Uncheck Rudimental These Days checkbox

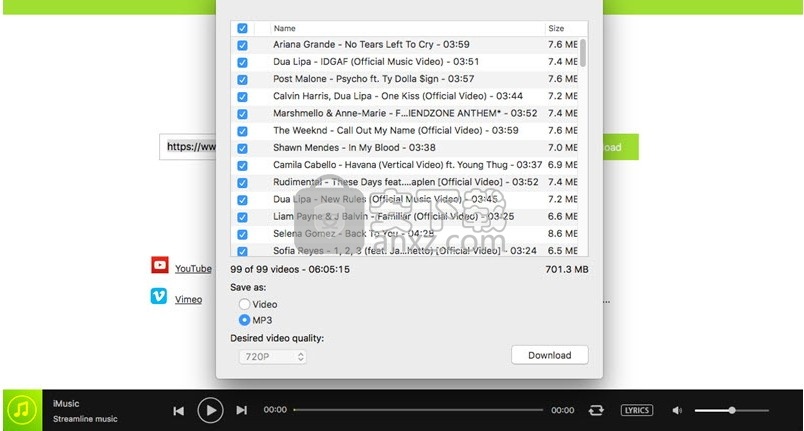click(242, 183)
